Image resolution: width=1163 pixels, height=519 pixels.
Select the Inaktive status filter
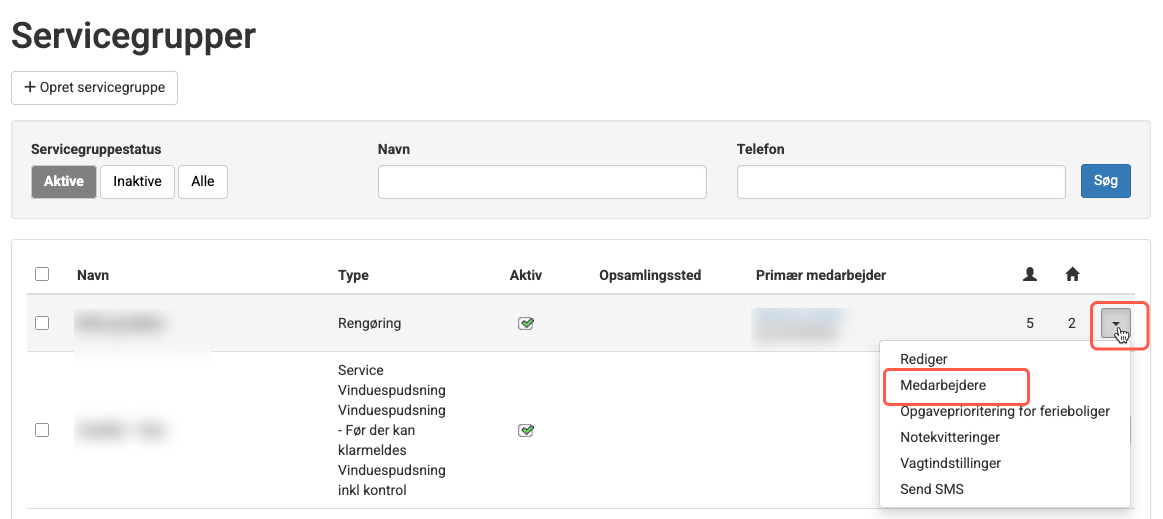click(x=137, y=182)
